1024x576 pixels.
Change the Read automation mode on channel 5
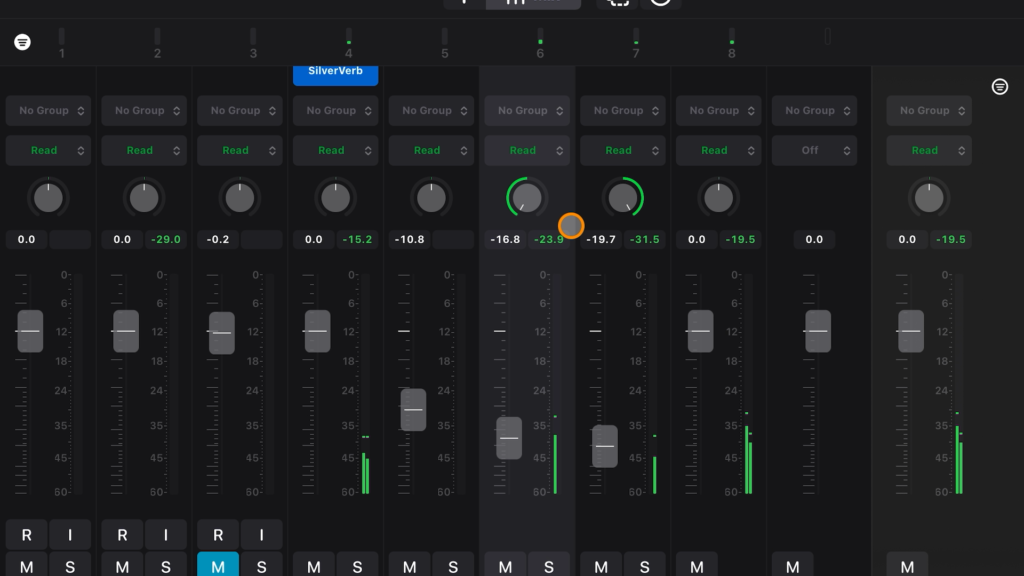(x=431, y=151)
